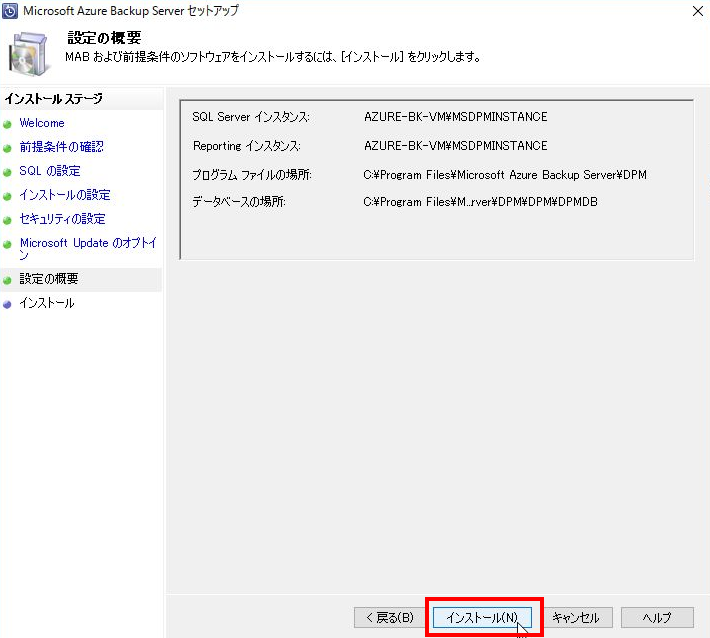The image size is (710, 638).
Task: Click green status dot beside 設定の概要
Action: coord(7,280)
